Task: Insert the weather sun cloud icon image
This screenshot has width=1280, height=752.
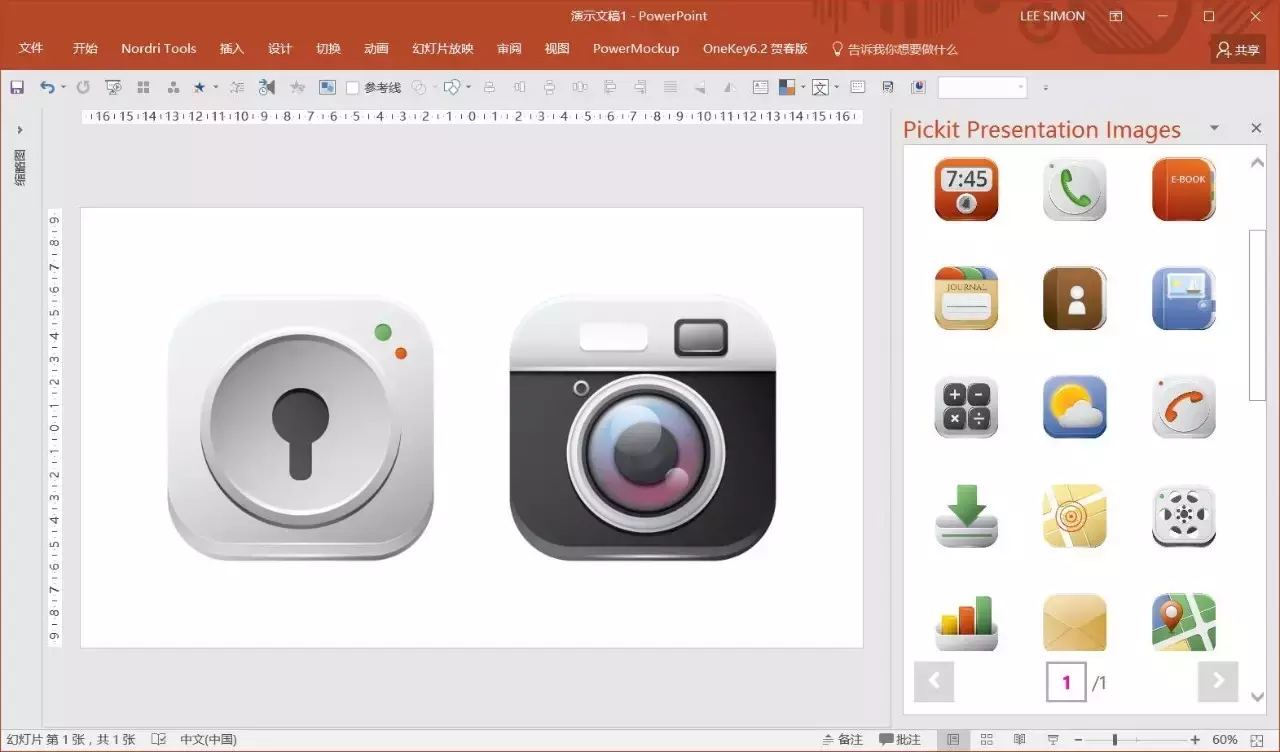Action: pos(1075,407)
